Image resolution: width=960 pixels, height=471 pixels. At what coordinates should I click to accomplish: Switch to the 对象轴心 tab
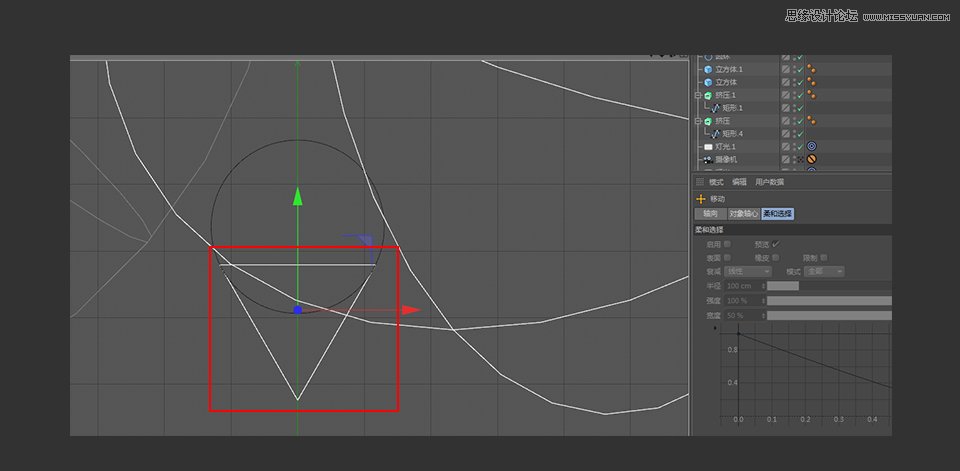click(744, 214)
